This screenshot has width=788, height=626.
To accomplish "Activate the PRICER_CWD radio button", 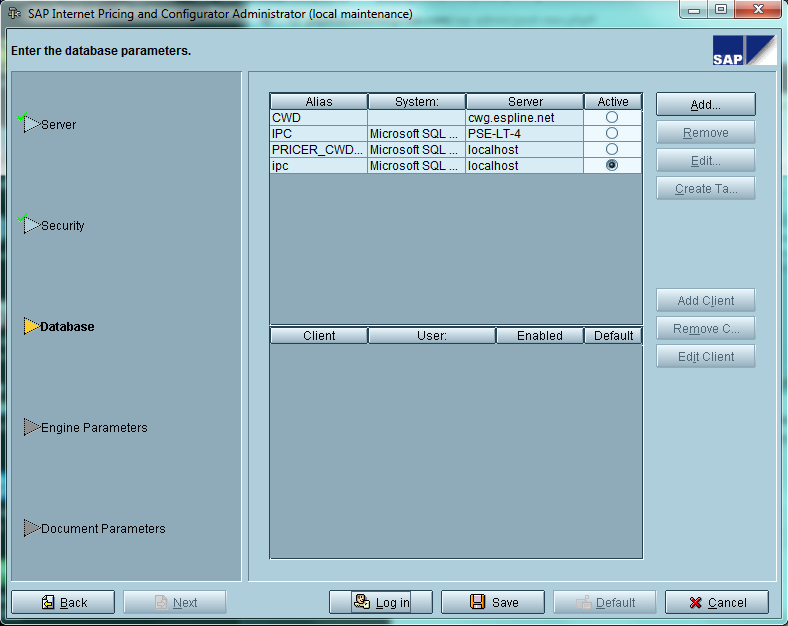I will coord(612,149).
